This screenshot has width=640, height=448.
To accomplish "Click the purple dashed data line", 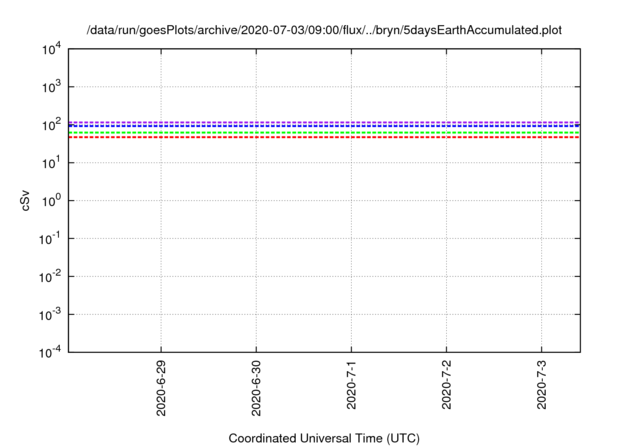I will 324,122.
